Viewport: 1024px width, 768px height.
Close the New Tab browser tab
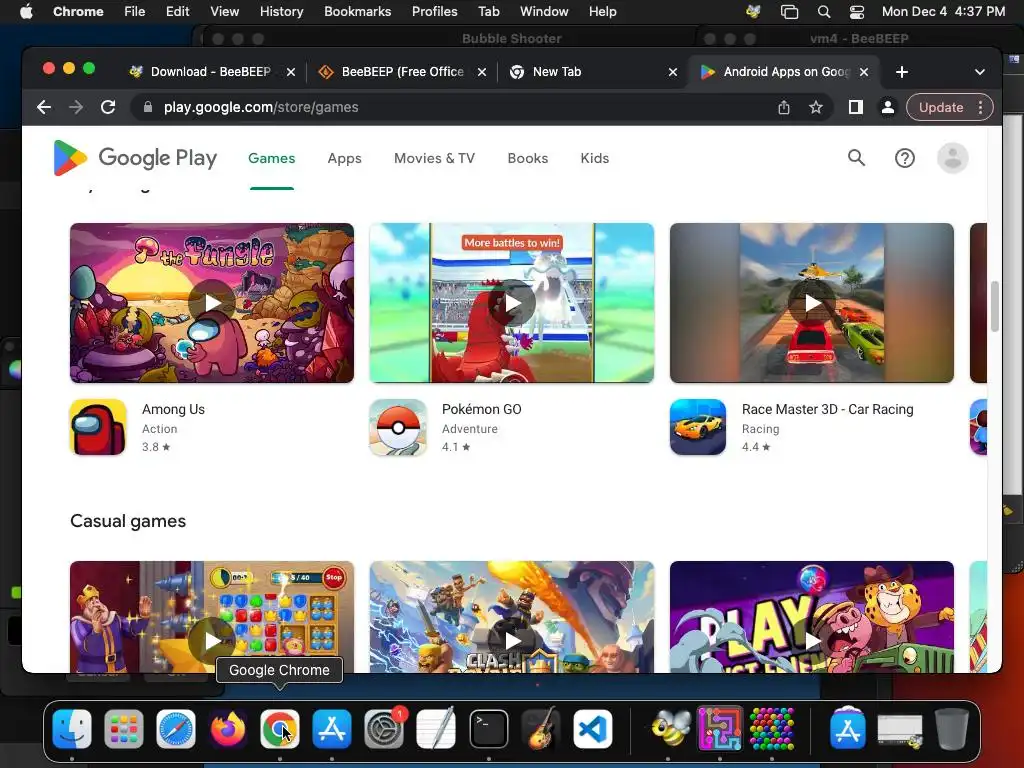pos(673,72)
